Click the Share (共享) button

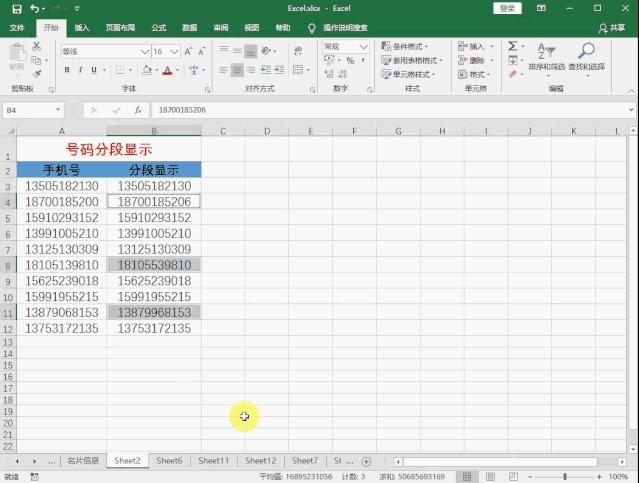[612, 28]
